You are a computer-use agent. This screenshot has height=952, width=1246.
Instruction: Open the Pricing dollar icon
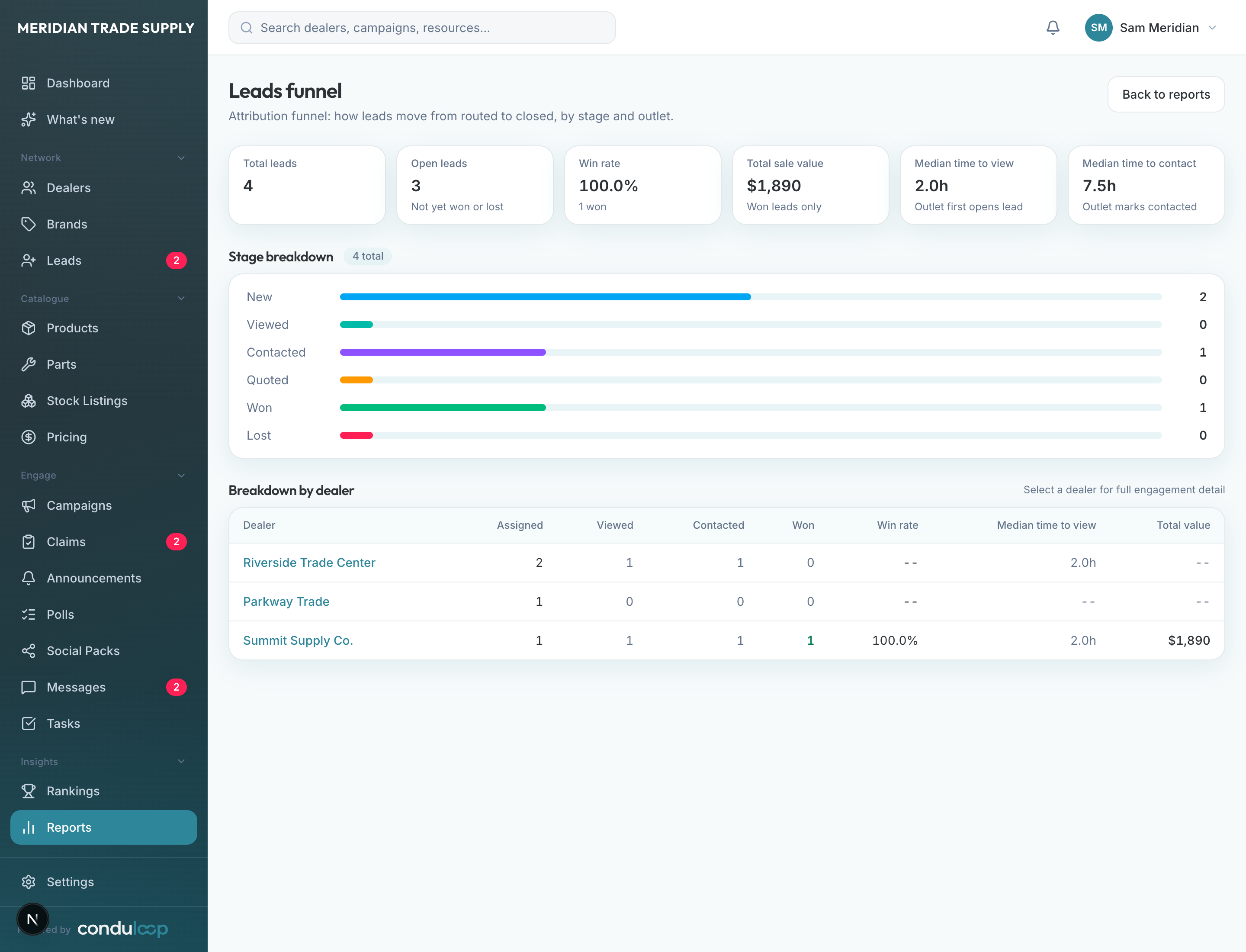click(x=28, y=436)
